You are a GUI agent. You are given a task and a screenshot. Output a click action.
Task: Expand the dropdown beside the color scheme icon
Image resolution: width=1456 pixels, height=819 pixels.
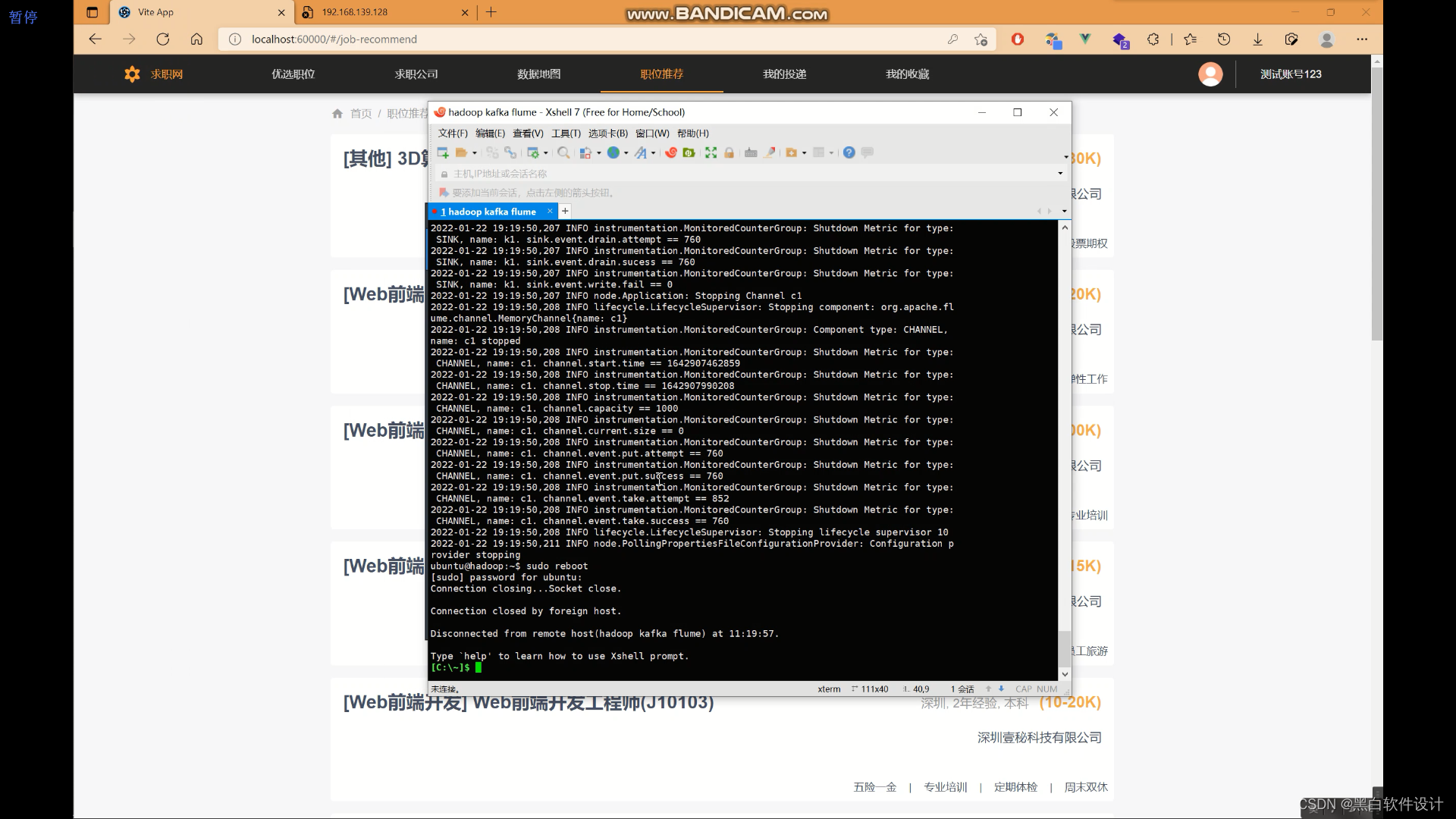(599, 153)
